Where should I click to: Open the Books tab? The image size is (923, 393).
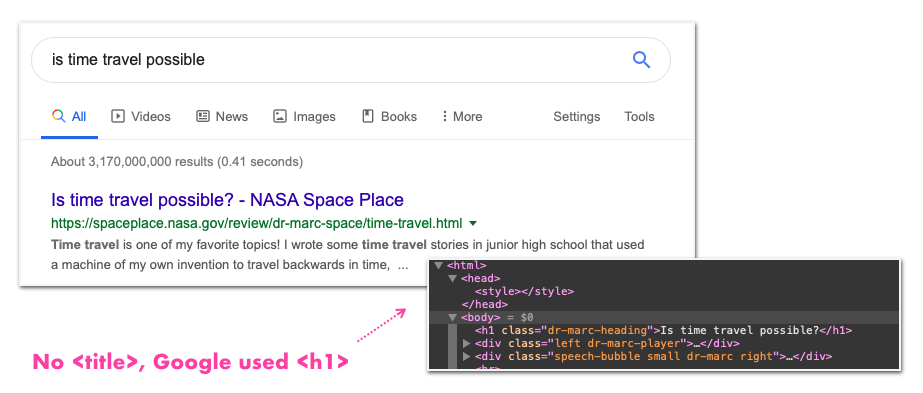390,116
